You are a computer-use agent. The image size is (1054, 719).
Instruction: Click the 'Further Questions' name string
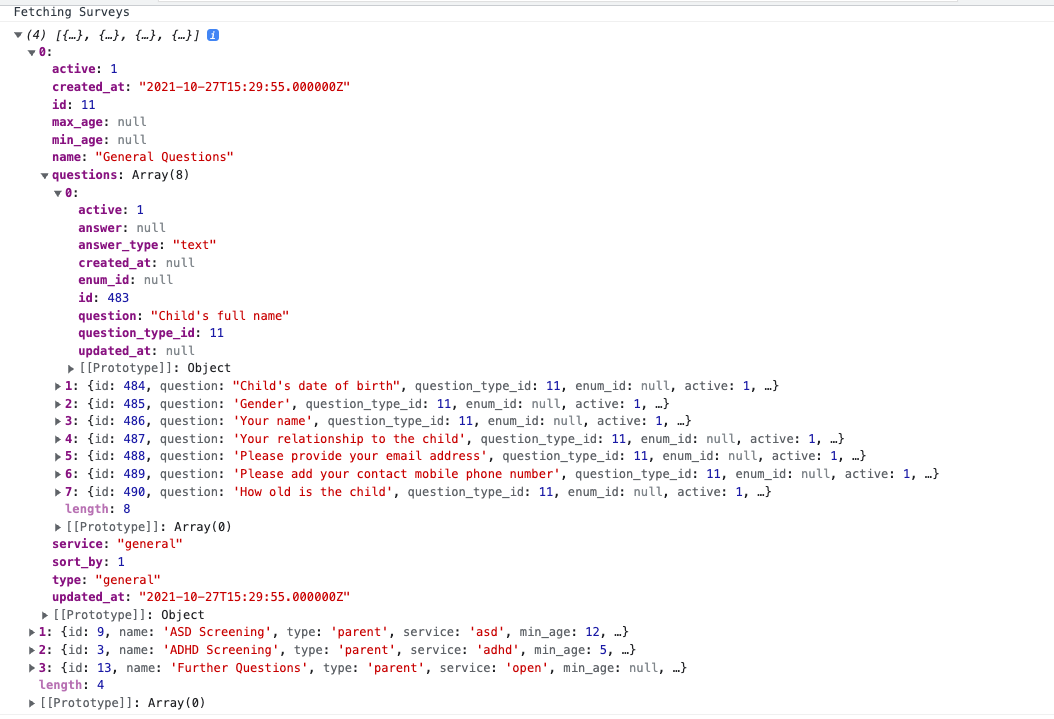click(239, 668)
